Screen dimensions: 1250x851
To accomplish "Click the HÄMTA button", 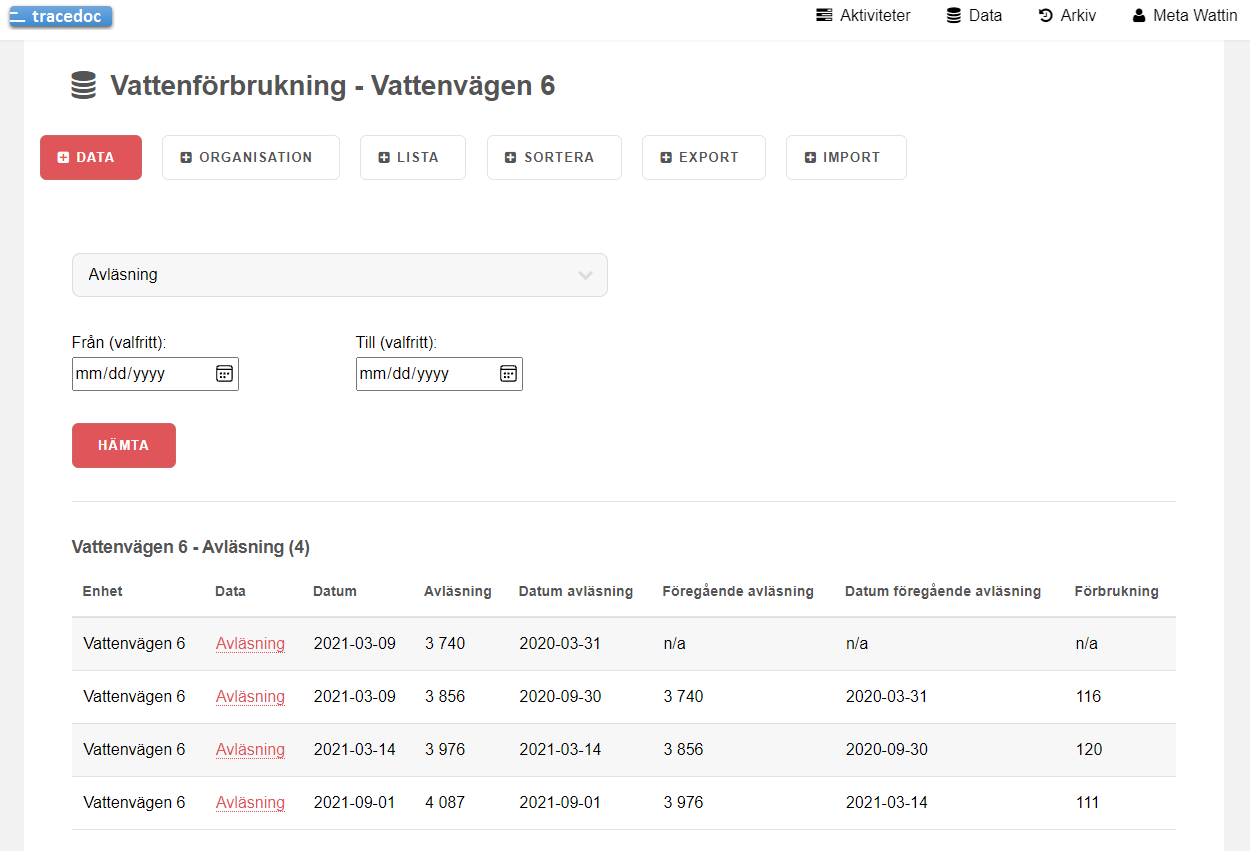I will click(x=124, y=446).
